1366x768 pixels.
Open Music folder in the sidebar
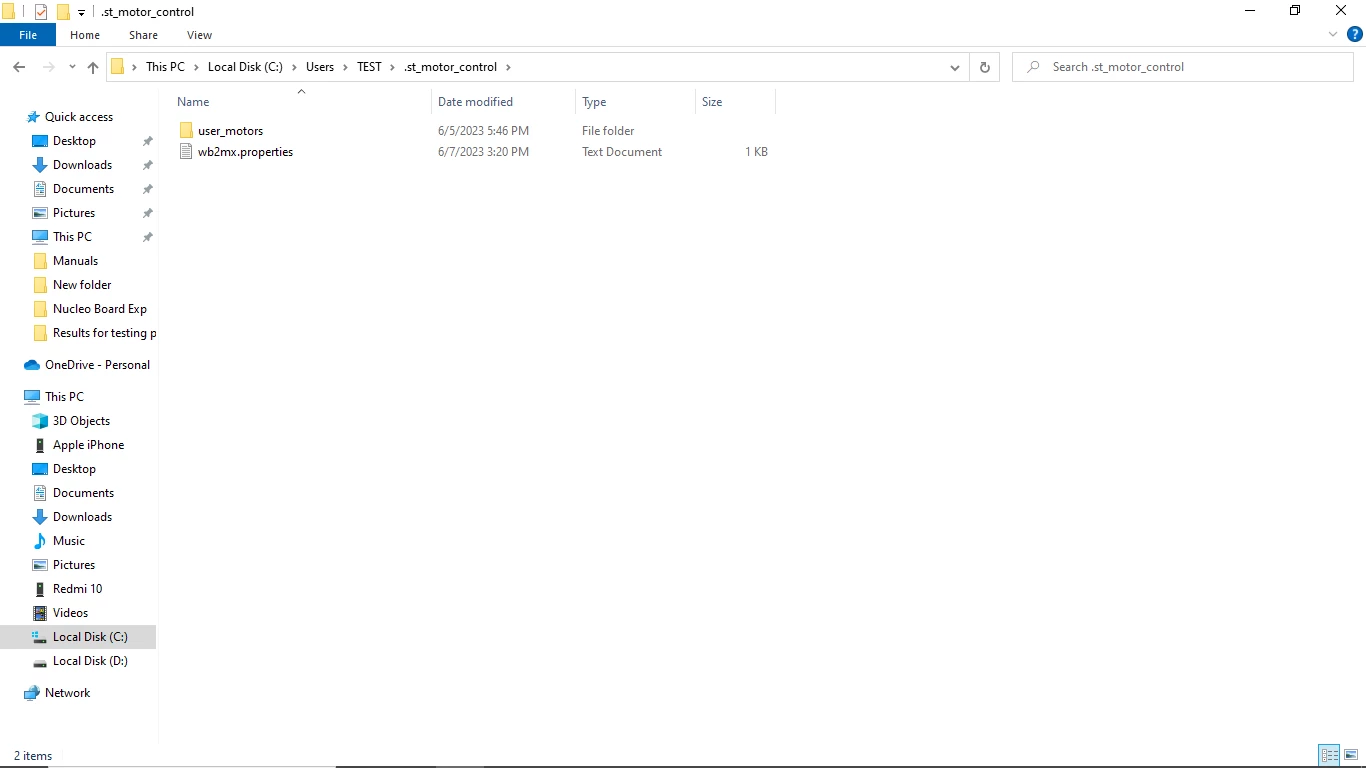coord(69,541)
